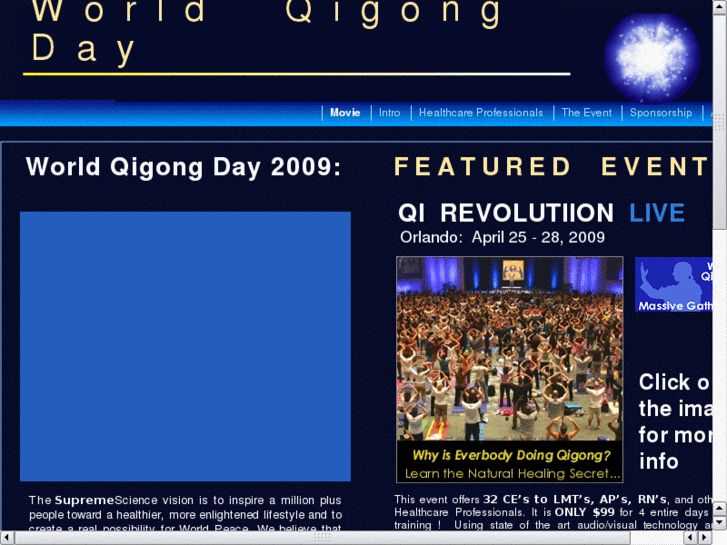Click the 'Click o the ima for mor info' text
The image size is (727, 545).
click(675, 422)
